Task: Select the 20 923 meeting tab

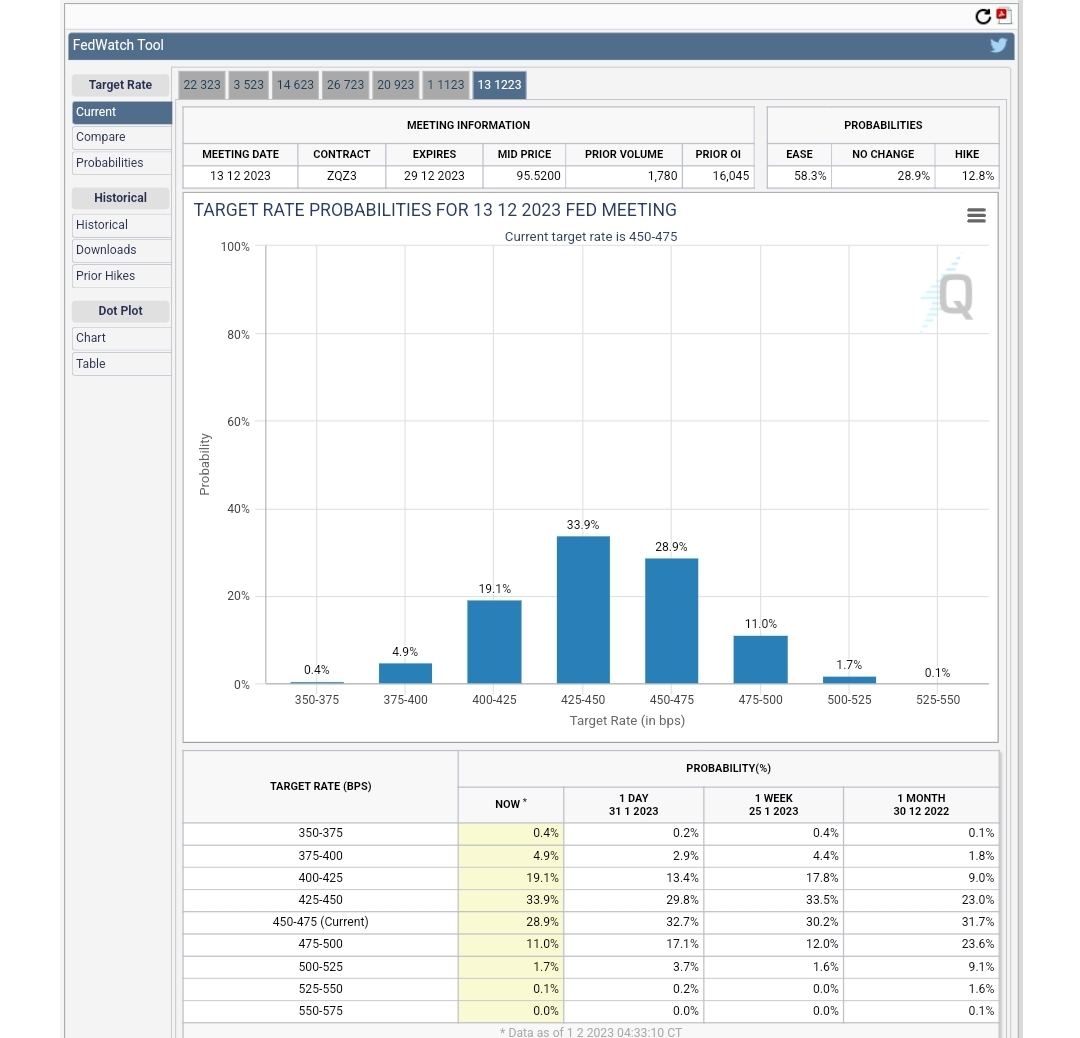Action: pos(395,85)
